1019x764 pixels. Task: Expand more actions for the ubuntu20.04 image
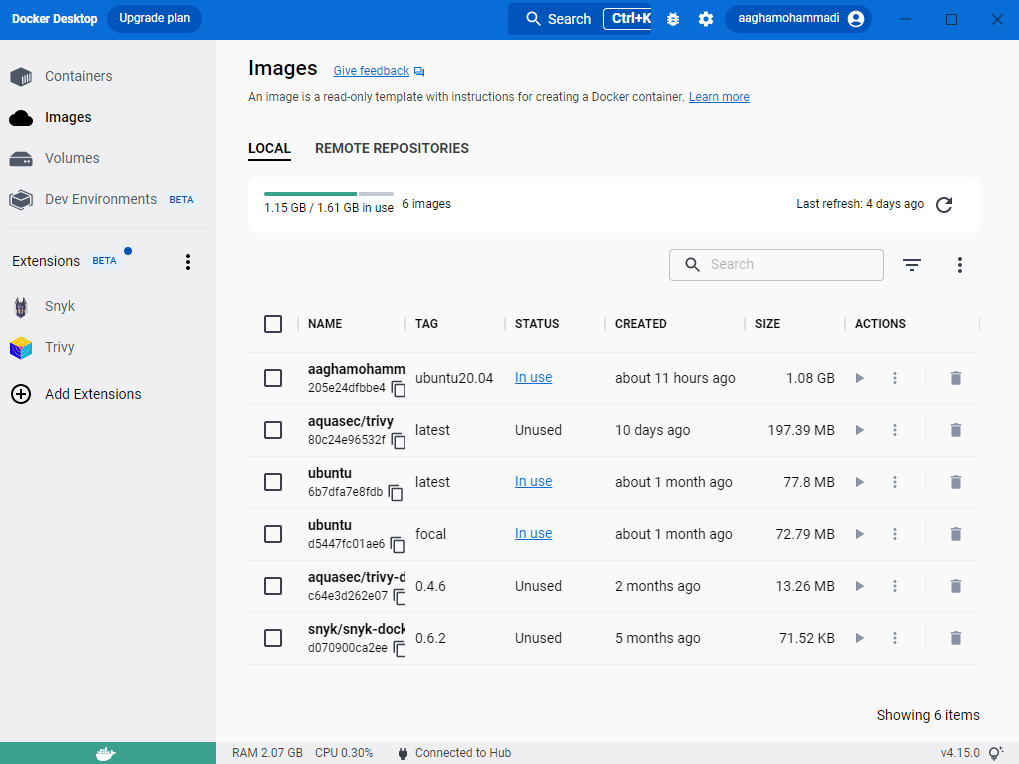pyautogui.click(x=895, y=378)
